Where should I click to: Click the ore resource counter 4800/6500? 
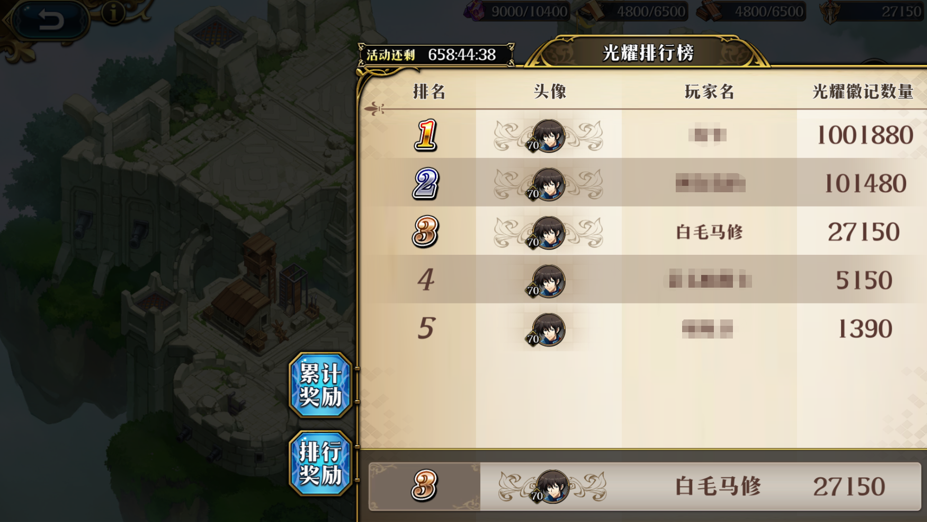[x=632, y=11]
